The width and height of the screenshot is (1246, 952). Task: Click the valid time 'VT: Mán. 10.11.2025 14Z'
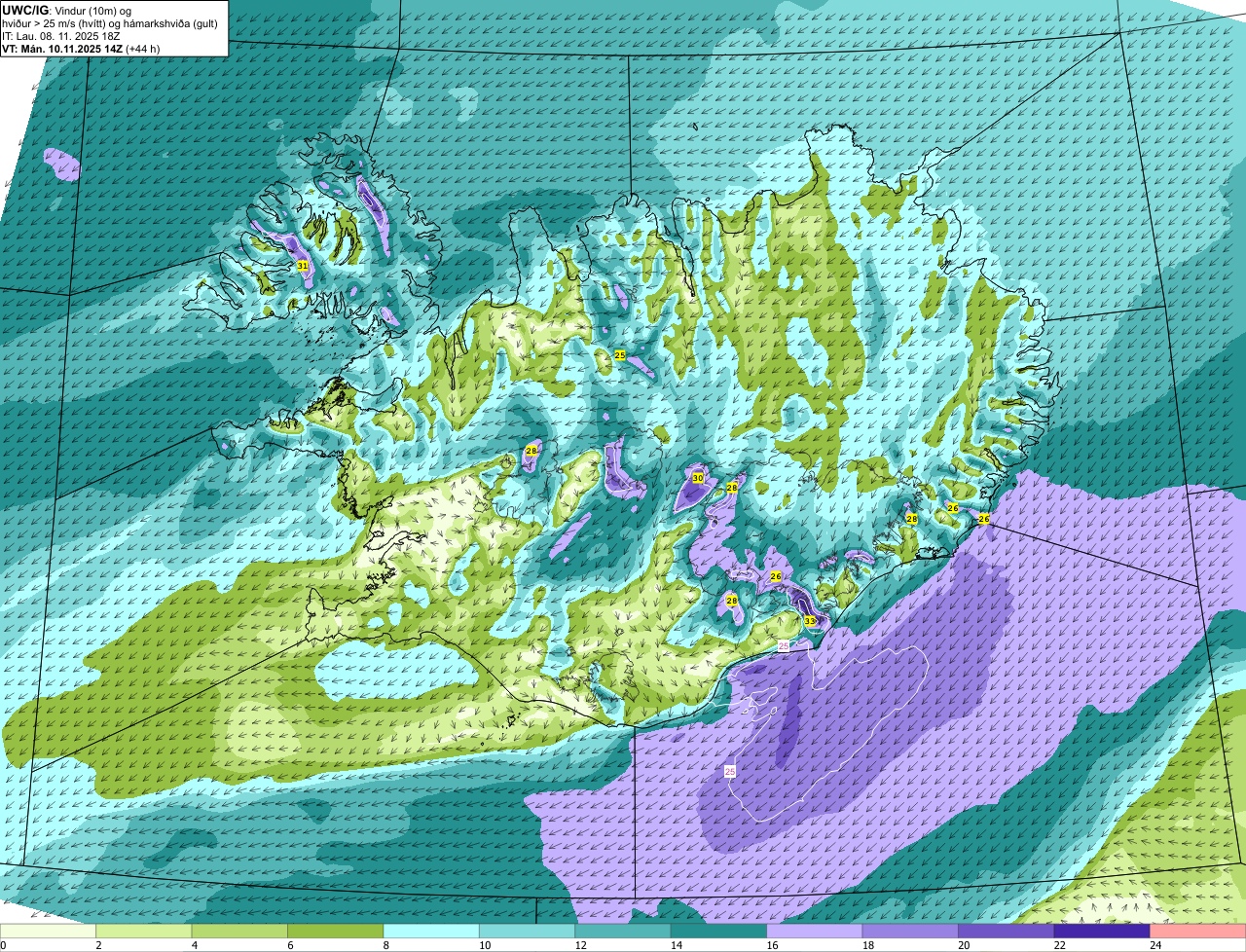tap(62, 48)
